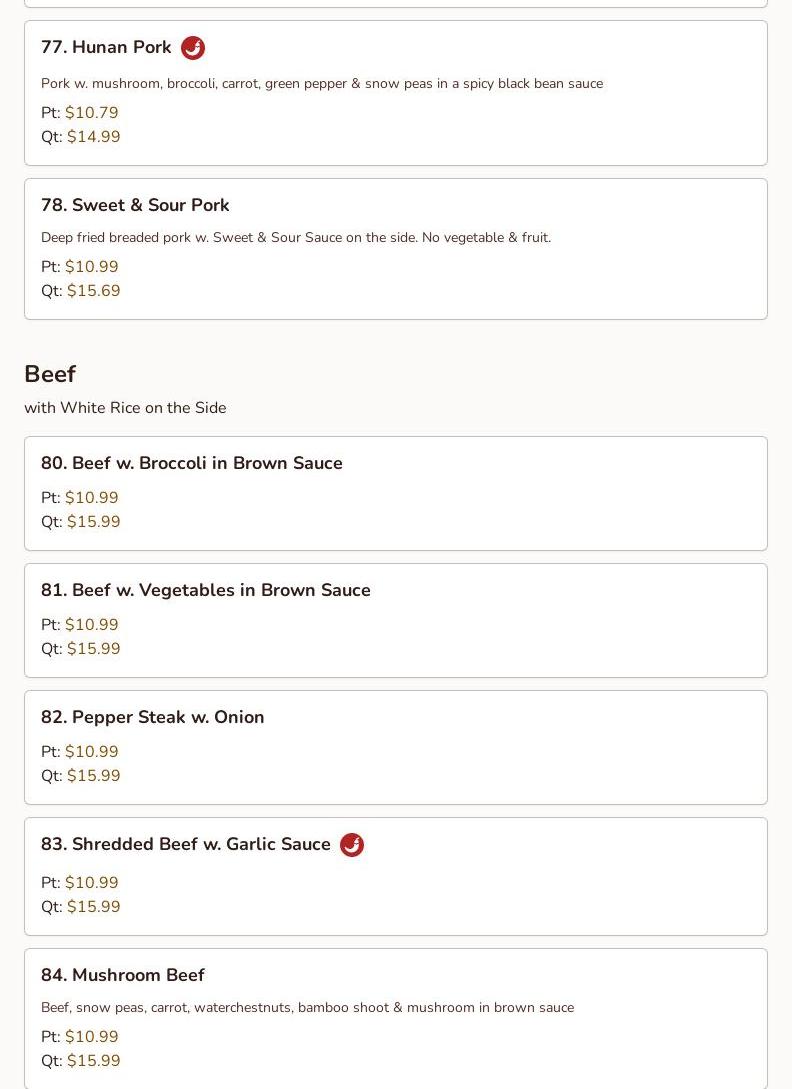Image resolution: width=792 pixels, height=1089 pixels.
Task: Click quart price of Mushroom Beef
Action: point(93,1061)
